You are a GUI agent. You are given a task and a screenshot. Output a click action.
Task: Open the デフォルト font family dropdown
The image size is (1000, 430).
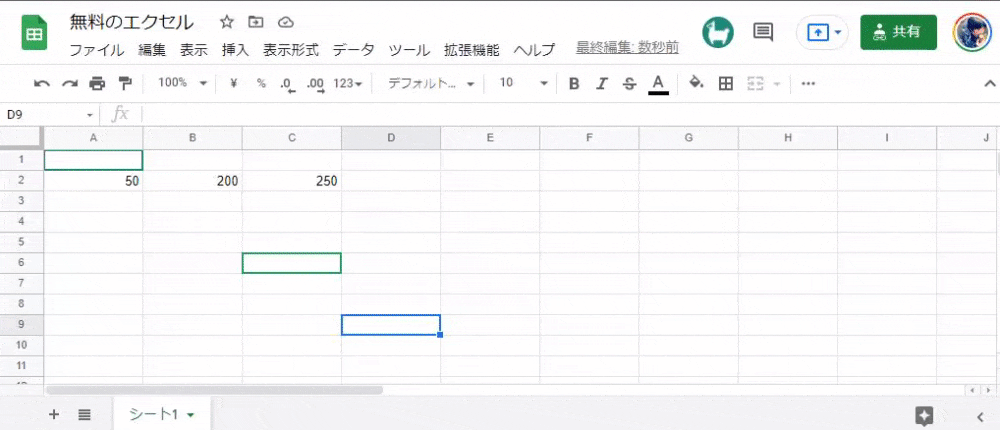(429, 83)
